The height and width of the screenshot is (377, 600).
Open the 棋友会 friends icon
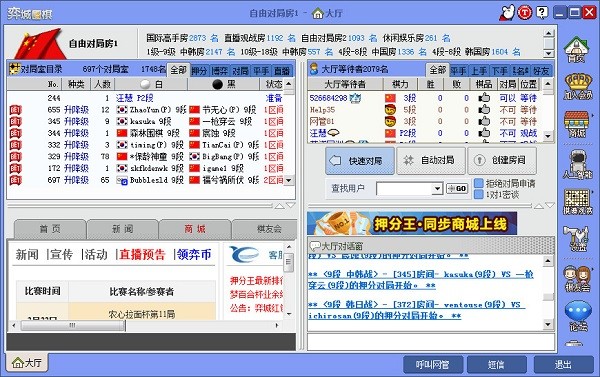577,279
